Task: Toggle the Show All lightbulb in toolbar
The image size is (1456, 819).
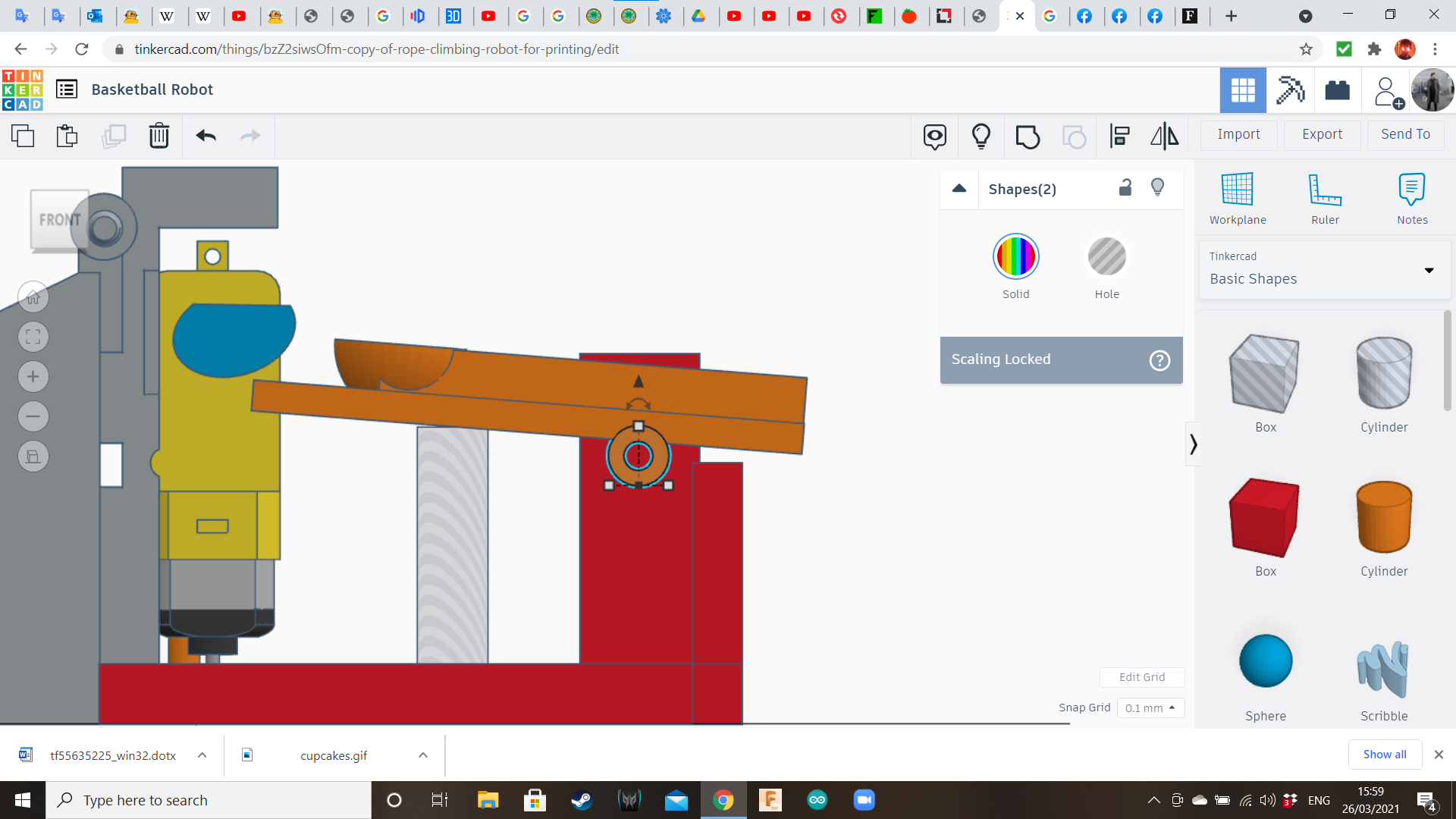Action: click(981, 136)
